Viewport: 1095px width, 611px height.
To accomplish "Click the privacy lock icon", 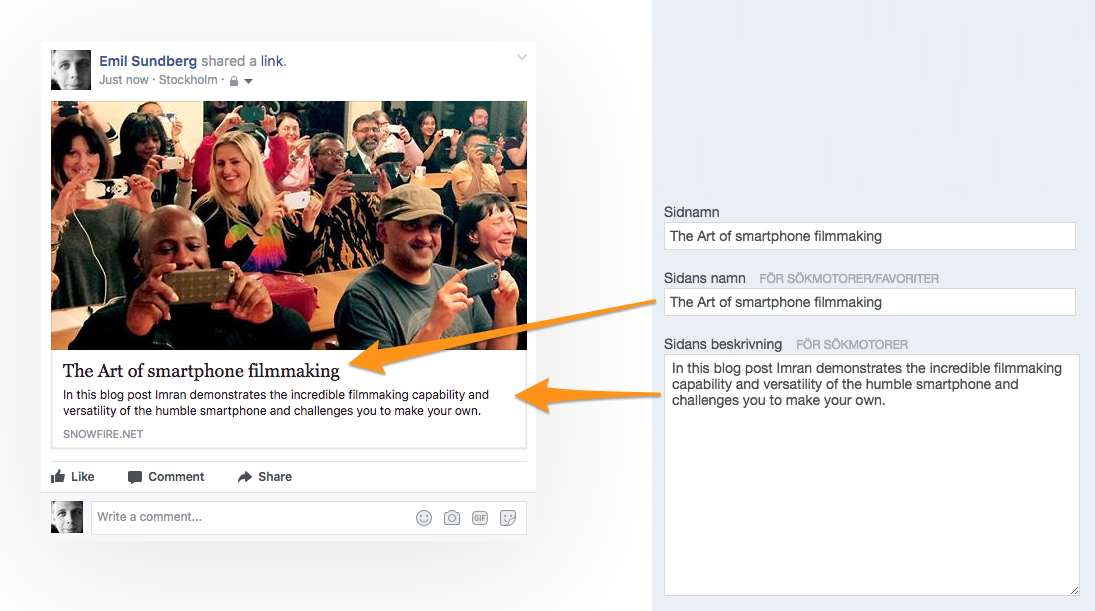I will click(x=234, y=81).
